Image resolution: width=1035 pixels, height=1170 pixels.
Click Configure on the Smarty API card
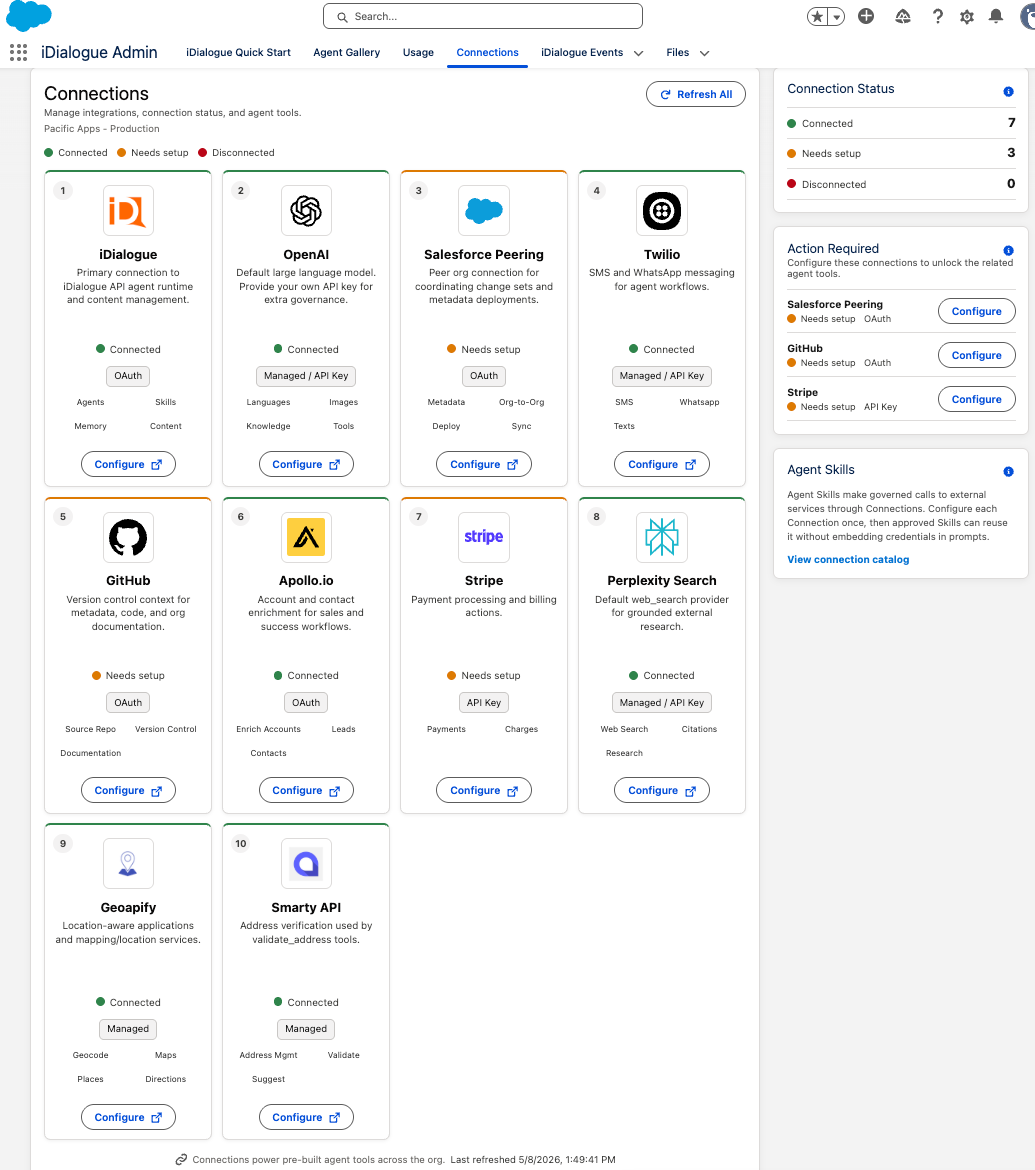tap(306, 1117)
